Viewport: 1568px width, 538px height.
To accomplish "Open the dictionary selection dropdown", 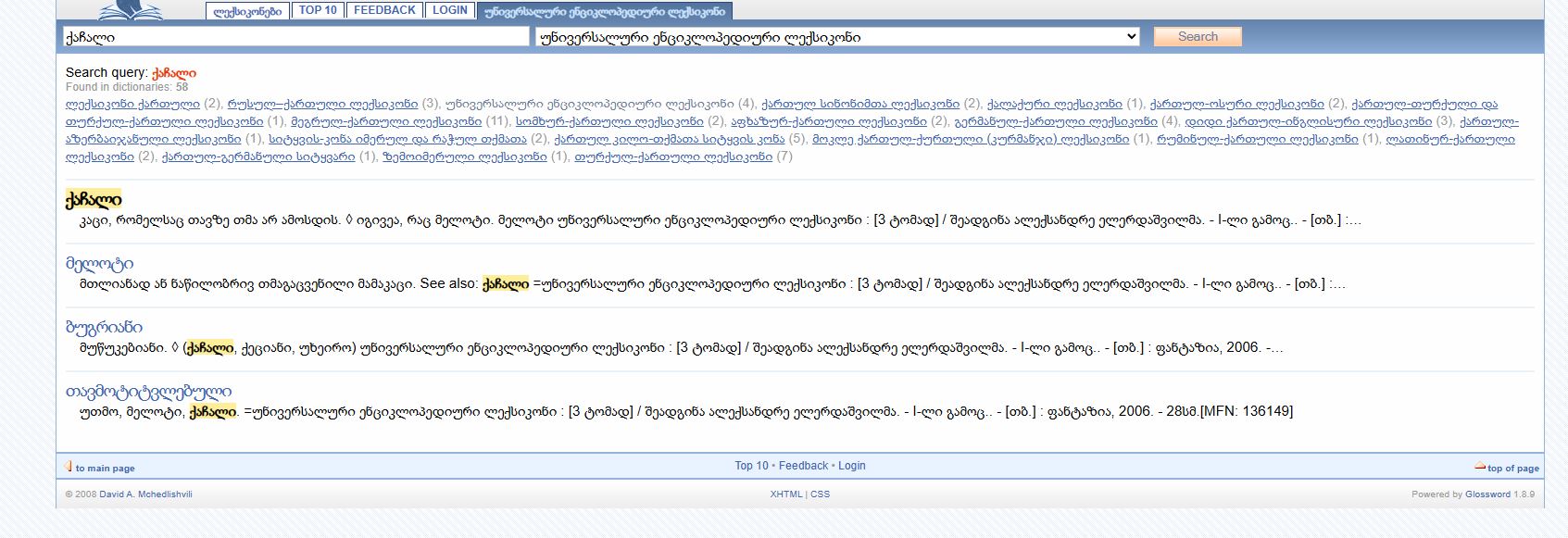I will pos(837,37).
